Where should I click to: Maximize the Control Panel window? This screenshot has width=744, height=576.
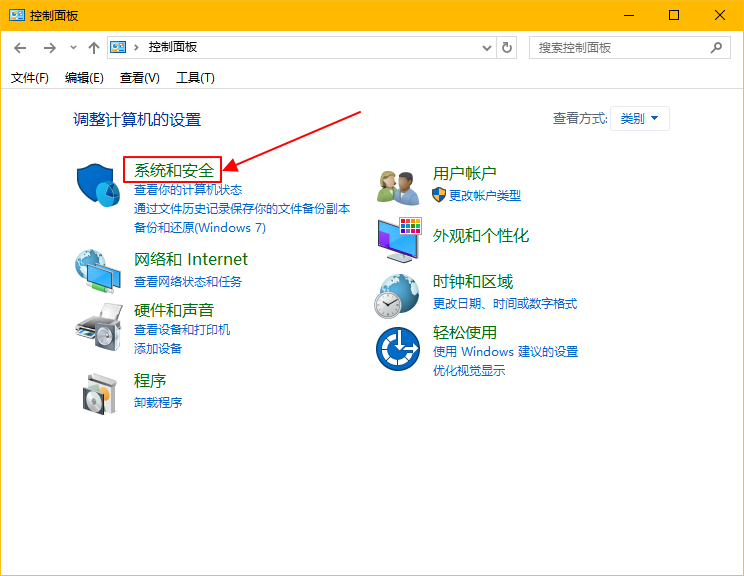click(674, 15)
